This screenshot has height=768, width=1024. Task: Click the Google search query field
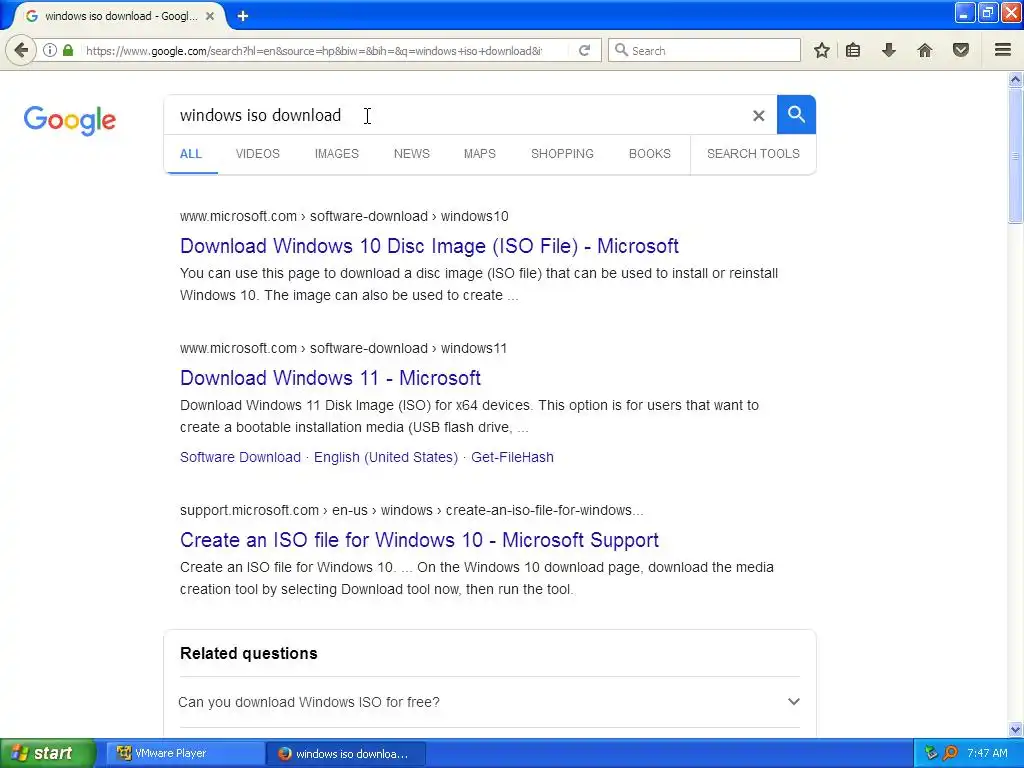[457, 115]
